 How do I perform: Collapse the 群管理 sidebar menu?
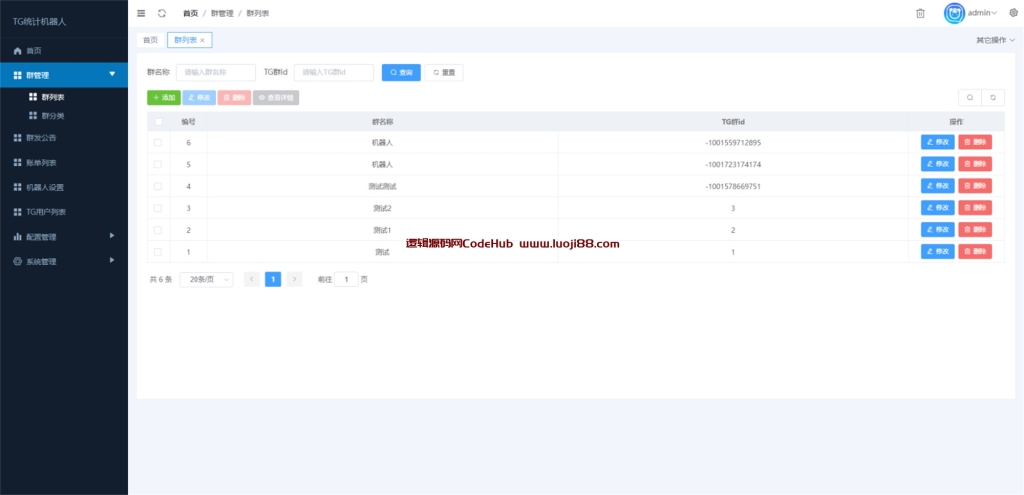pos(64,75)
